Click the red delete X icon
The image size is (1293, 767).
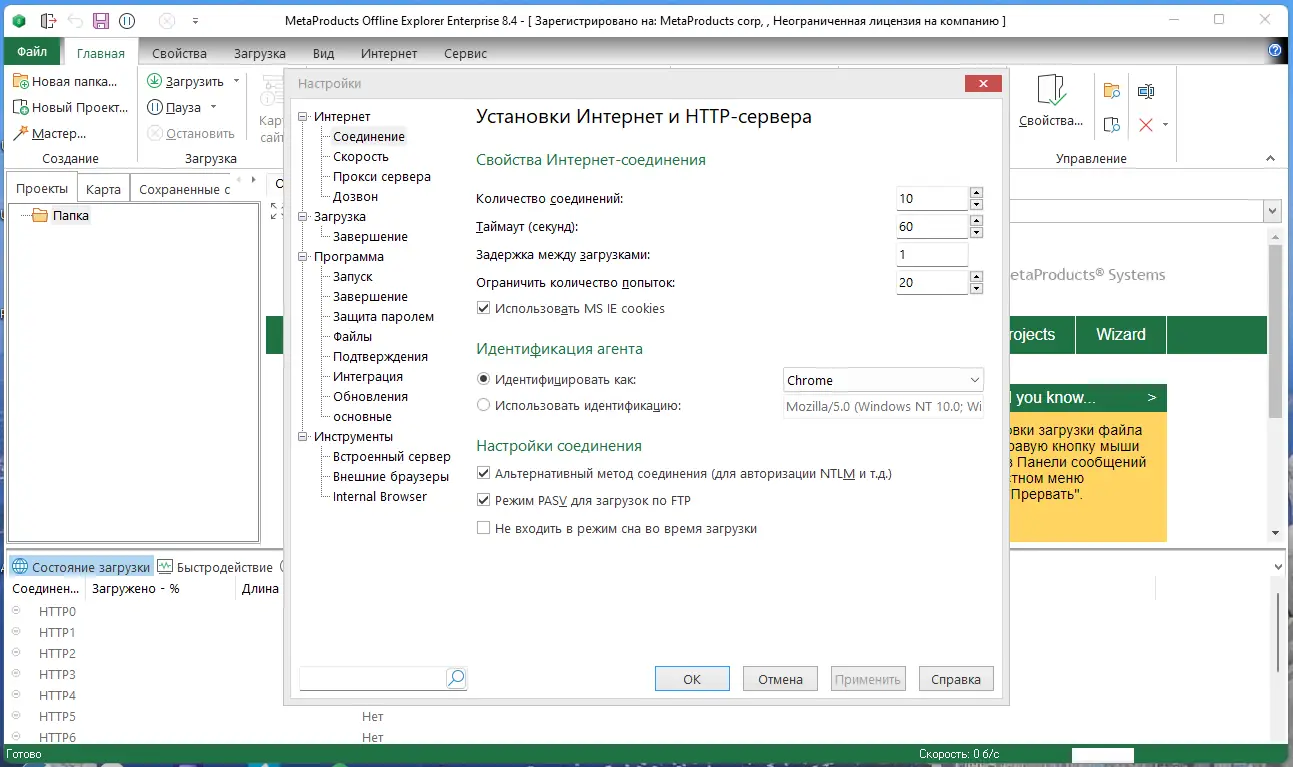pyautogui.click(x=1146, y=125)
